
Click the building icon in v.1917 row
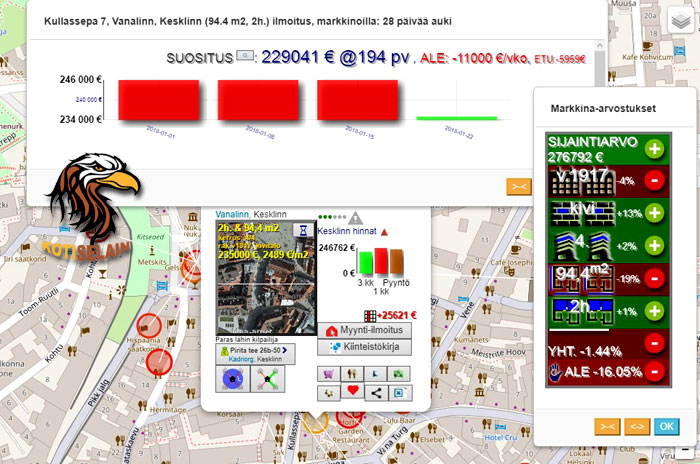click(582, 182)
